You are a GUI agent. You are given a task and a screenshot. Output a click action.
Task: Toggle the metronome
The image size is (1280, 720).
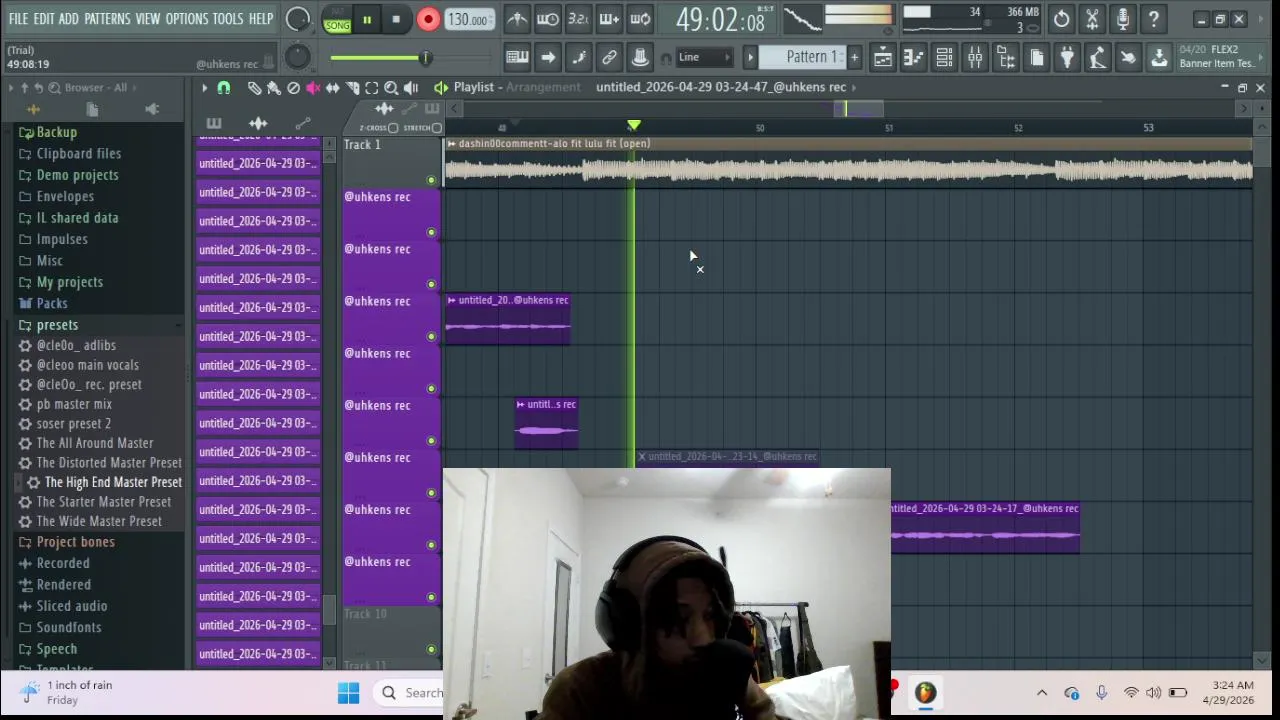pyautogui.click(x=517, y=19)
